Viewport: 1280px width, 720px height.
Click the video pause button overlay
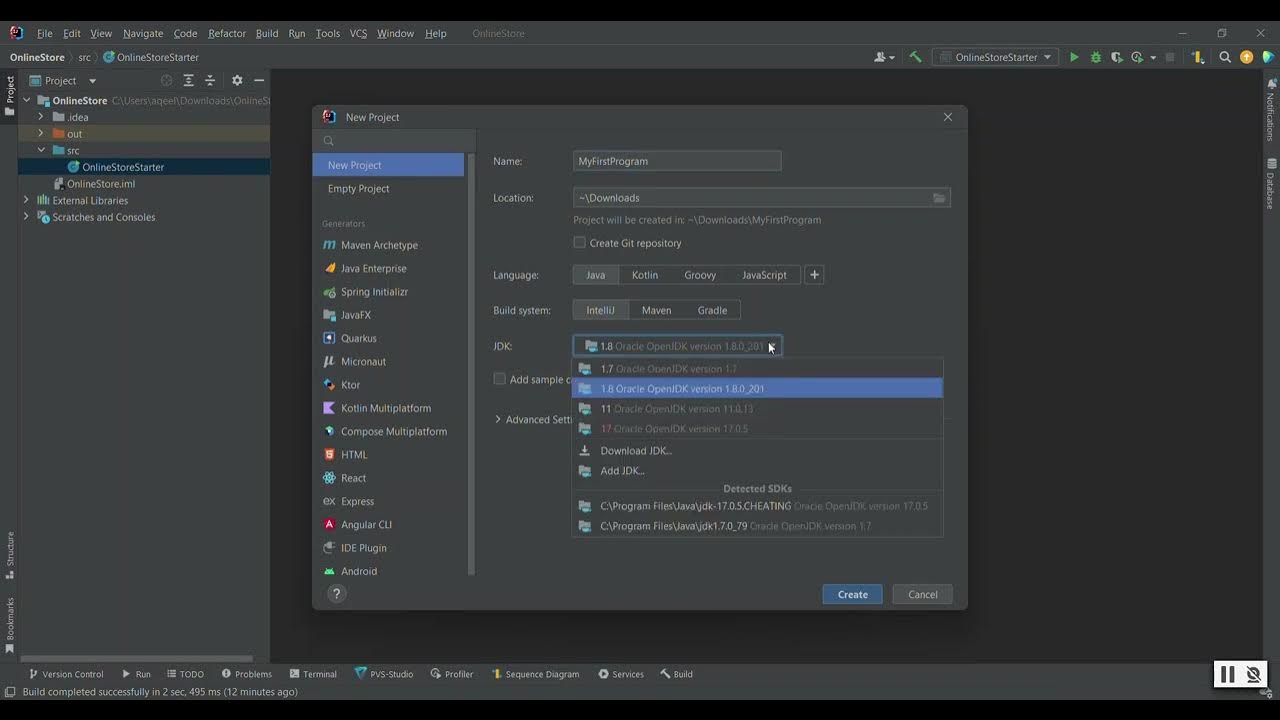click(x=1227, y=675)
